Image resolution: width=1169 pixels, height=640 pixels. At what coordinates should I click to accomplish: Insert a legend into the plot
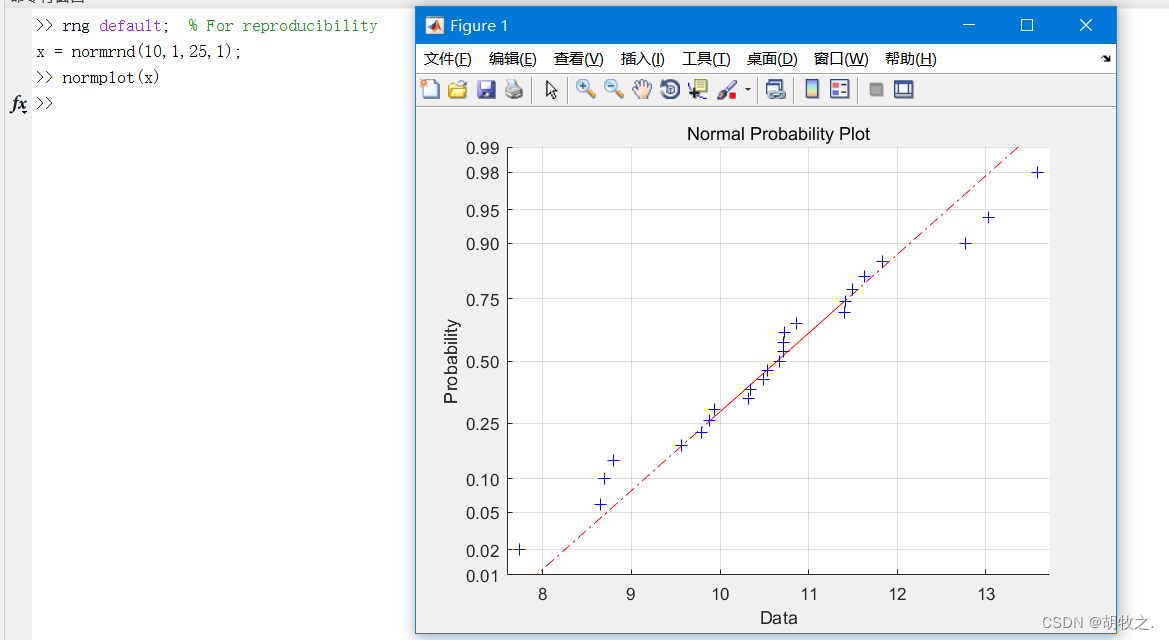click(x=838, y=89)
